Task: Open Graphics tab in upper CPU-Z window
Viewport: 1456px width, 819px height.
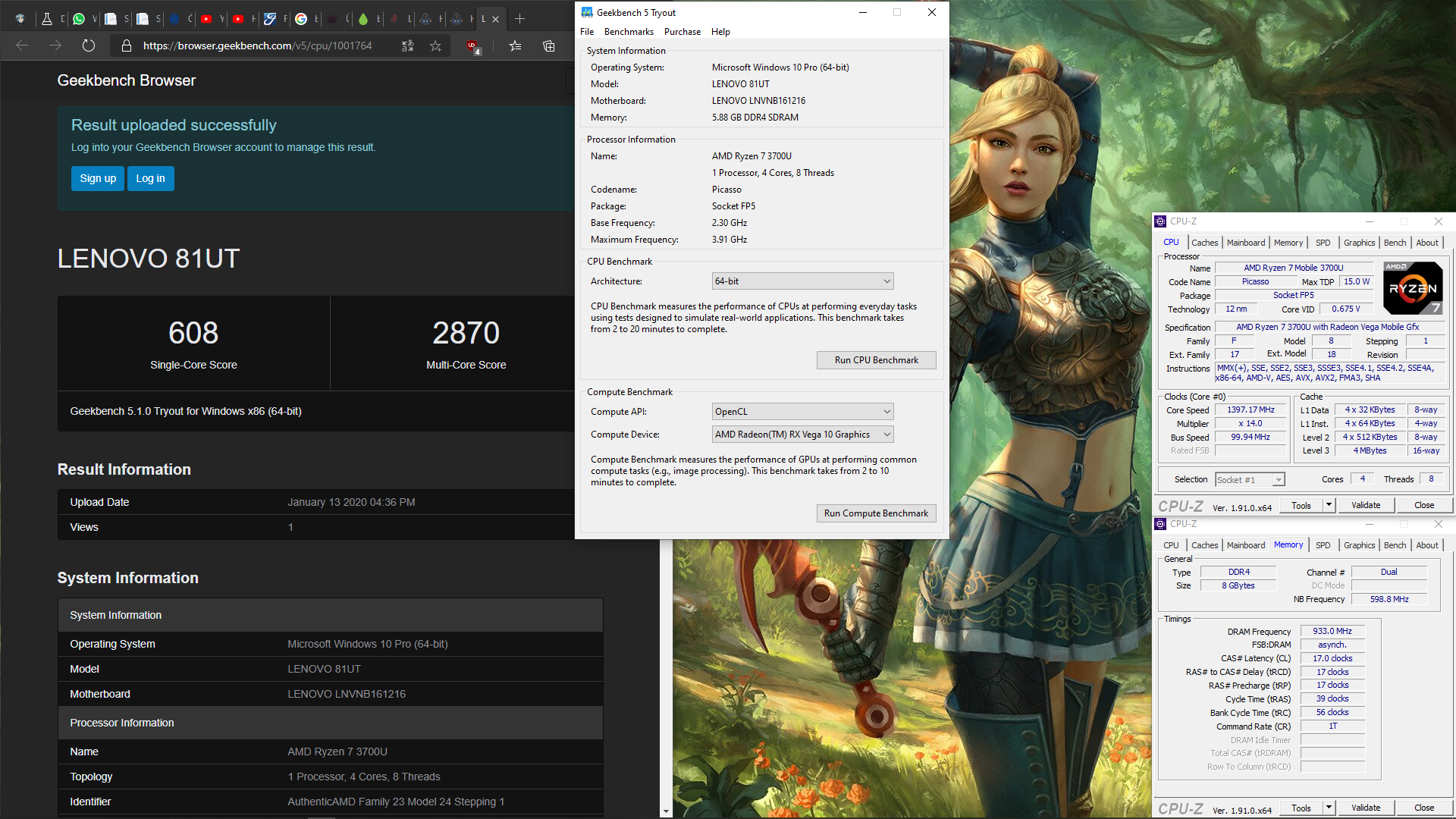Action: 1359,243
